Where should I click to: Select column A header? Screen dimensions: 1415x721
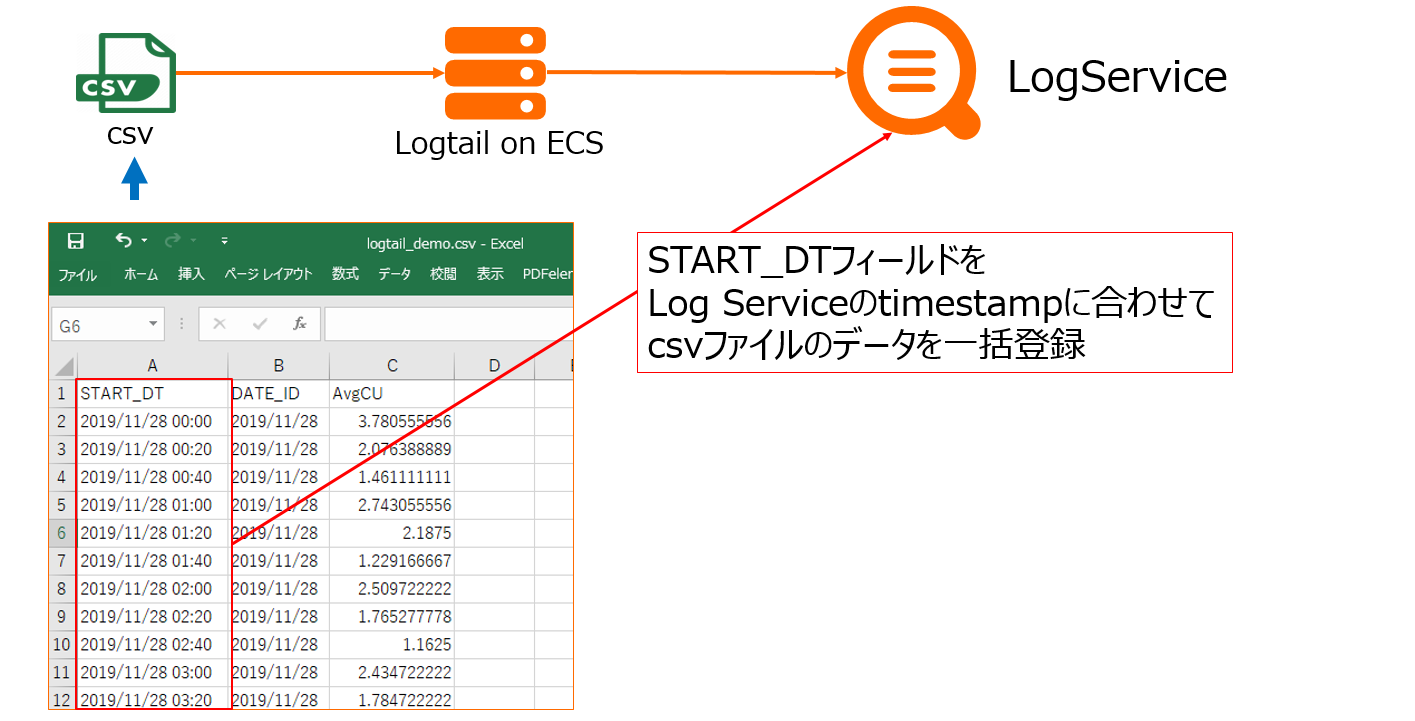tap(153, 366)
